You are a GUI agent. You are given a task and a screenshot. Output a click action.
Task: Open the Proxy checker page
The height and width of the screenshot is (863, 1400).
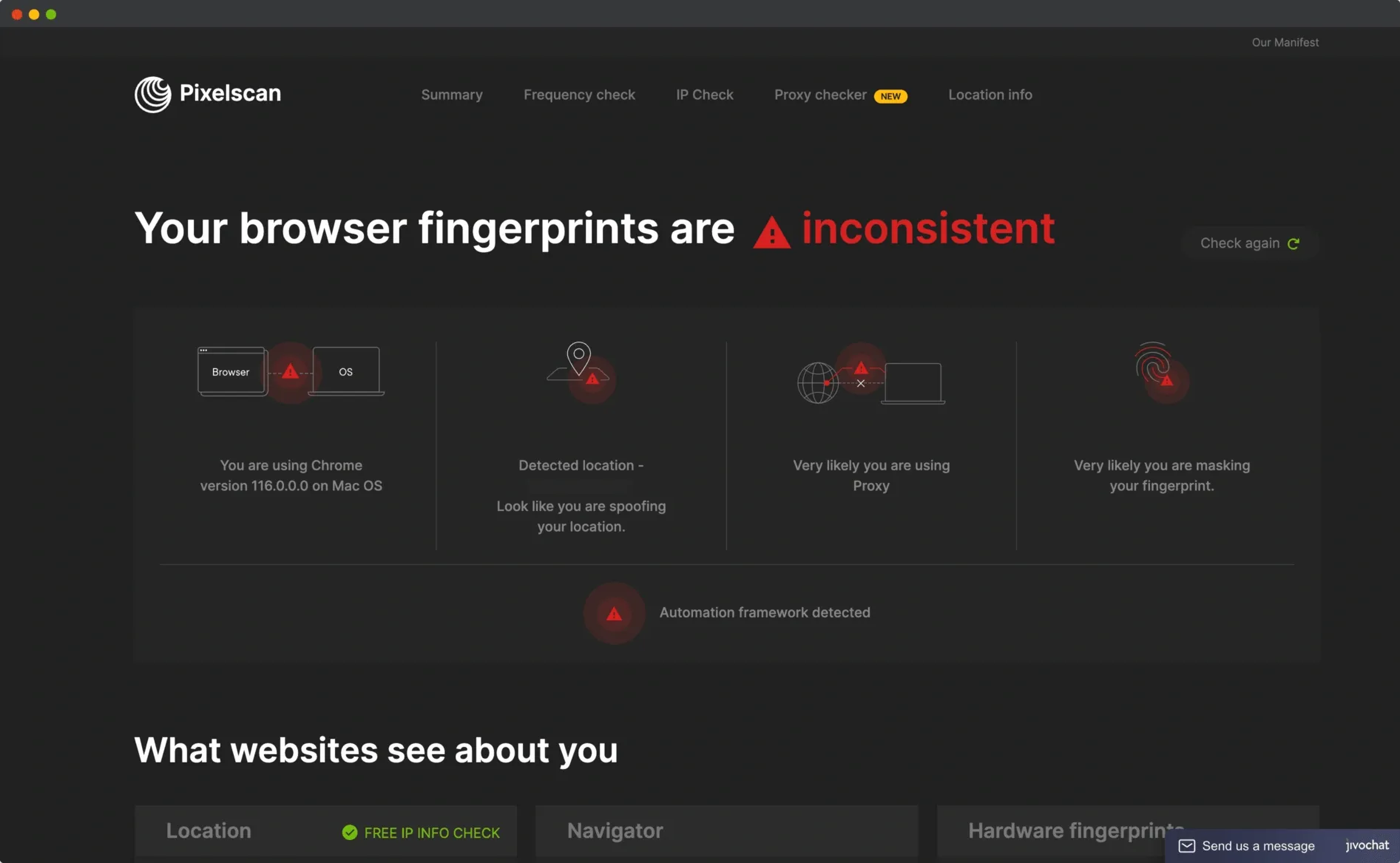[x=820, y=95]
